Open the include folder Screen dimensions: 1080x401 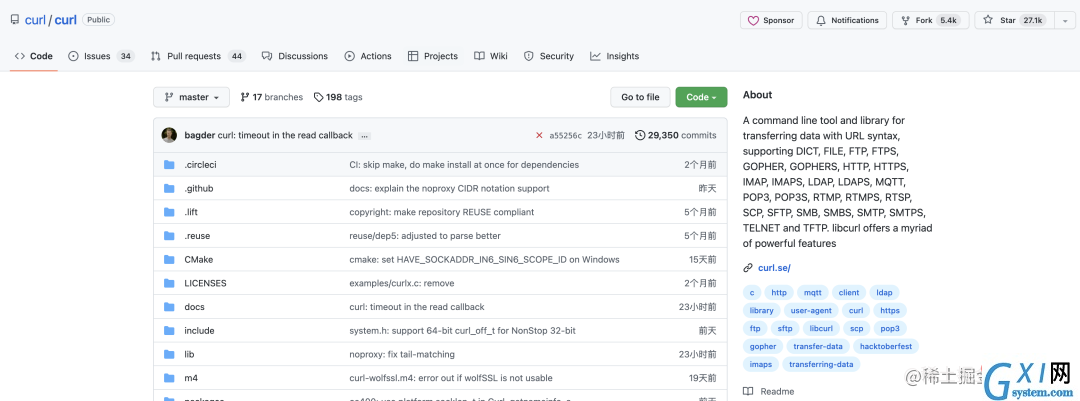point(199,331)
